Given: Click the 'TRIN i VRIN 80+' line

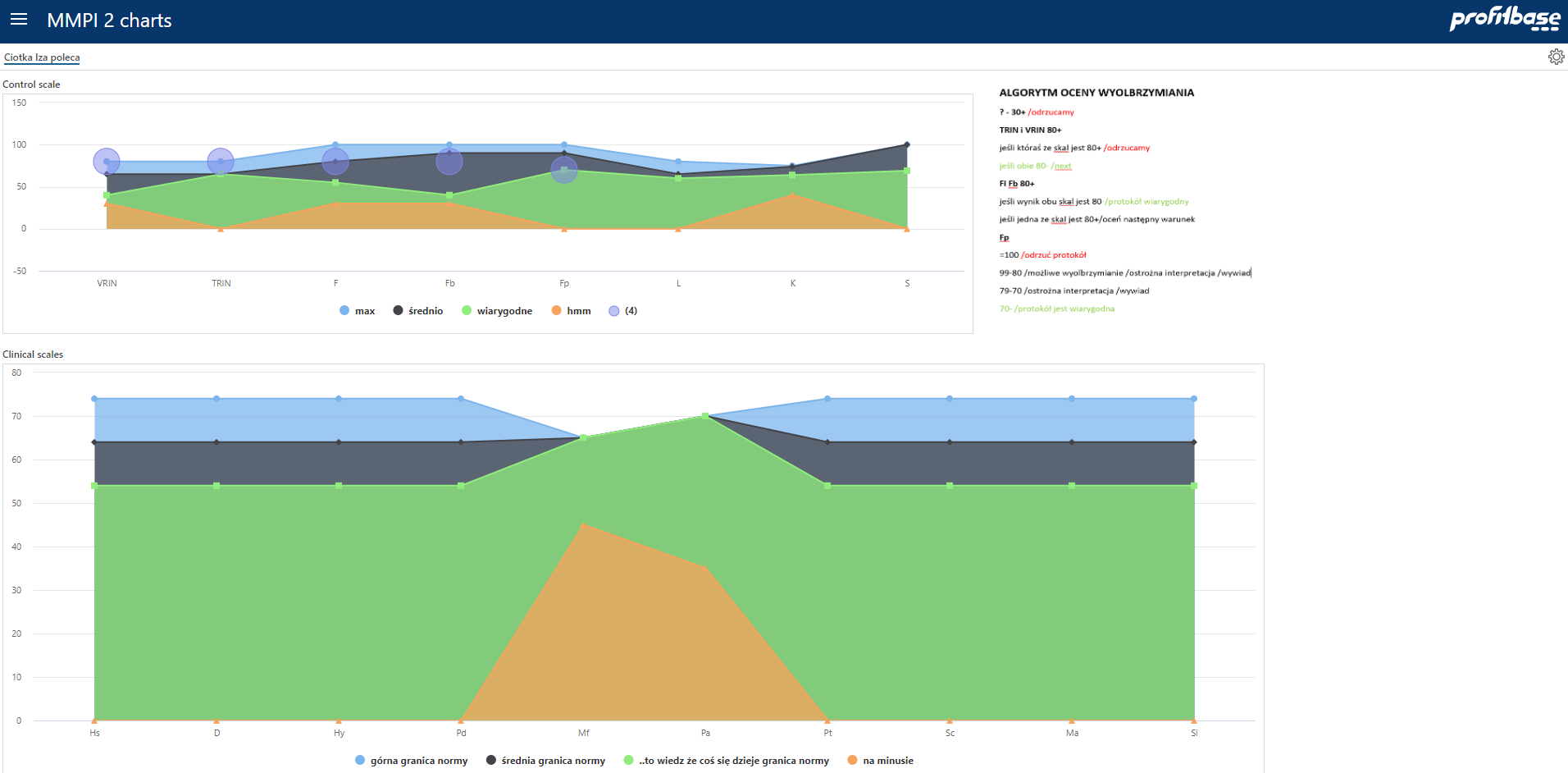Looking at the screenshot, I should [1030, 130].
